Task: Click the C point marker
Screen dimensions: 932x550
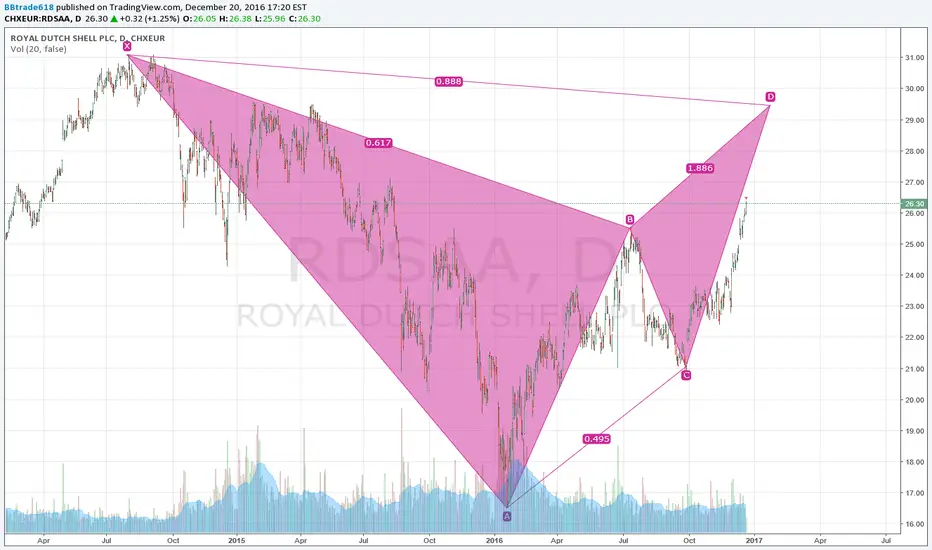Action: click(686, 375)
